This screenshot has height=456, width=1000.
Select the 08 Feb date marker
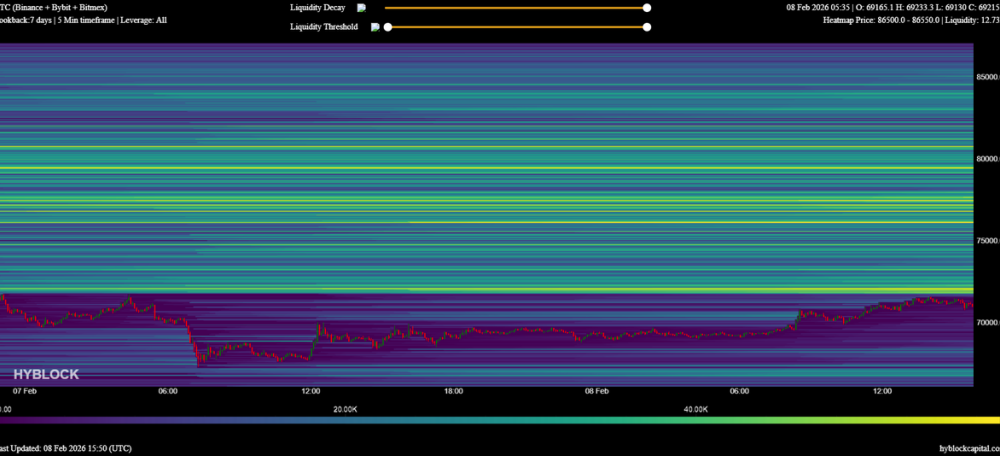click(596, 391)
